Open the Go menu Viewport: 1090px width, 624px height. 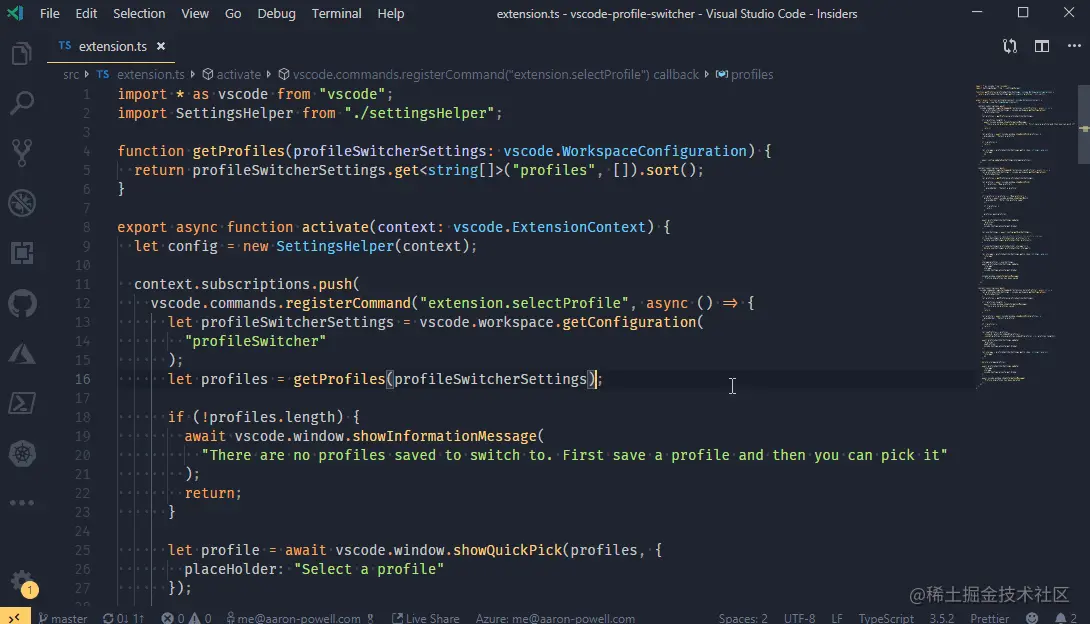(x=233, y=13)
